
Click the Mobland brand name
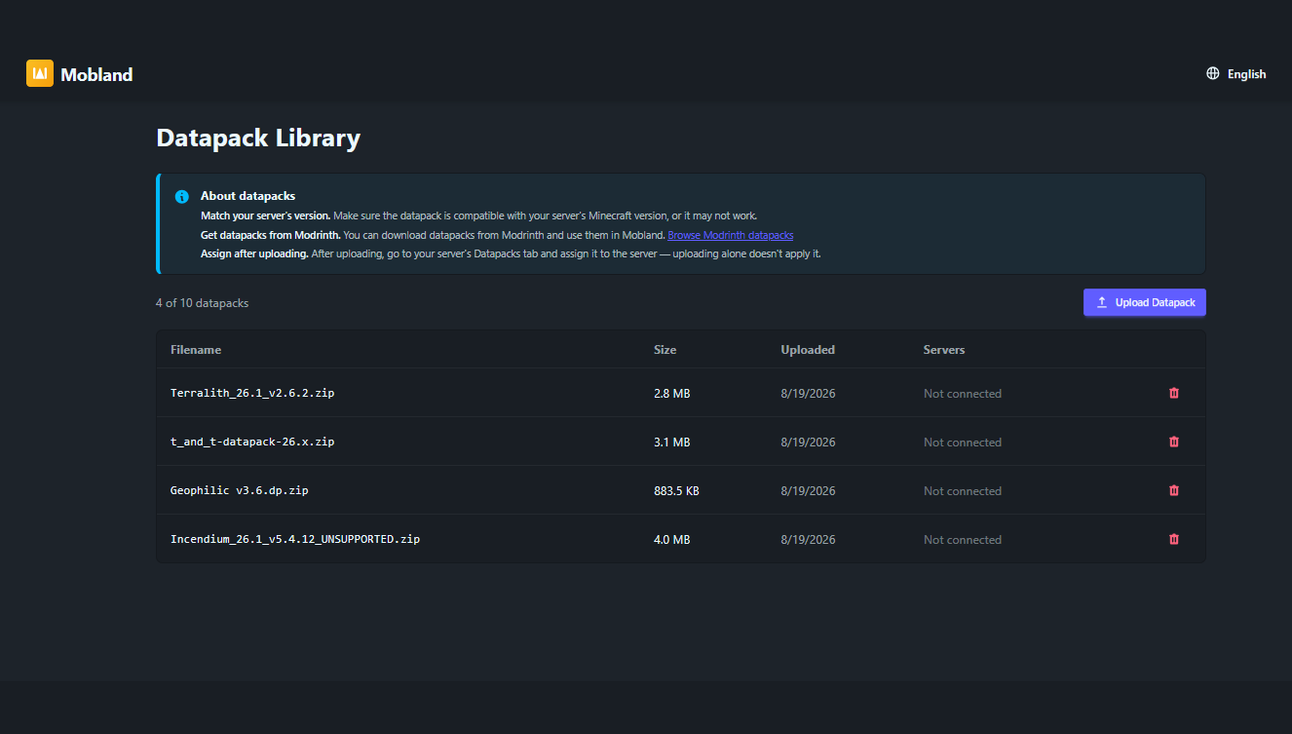(96, 74)
